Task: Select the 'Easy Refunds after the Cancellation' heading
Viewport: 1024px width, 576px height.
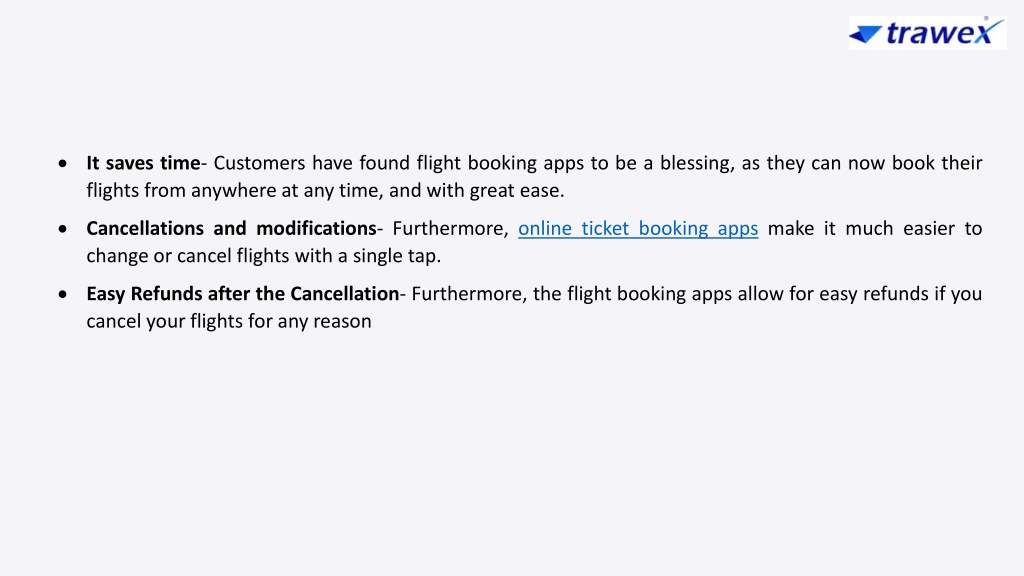Action: [242, 294]
